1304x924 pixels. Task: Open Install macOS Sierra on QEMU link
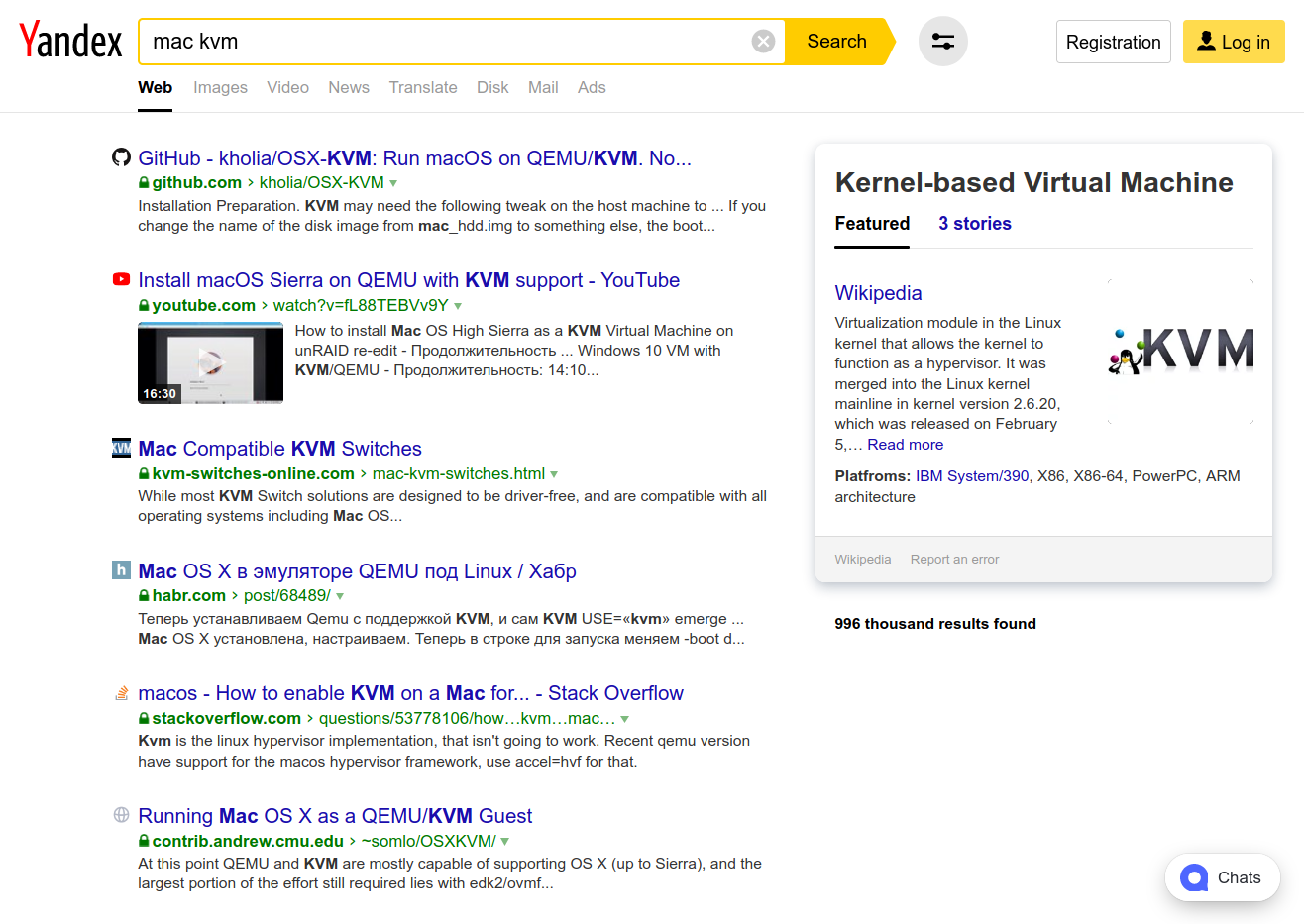(408, 280)
